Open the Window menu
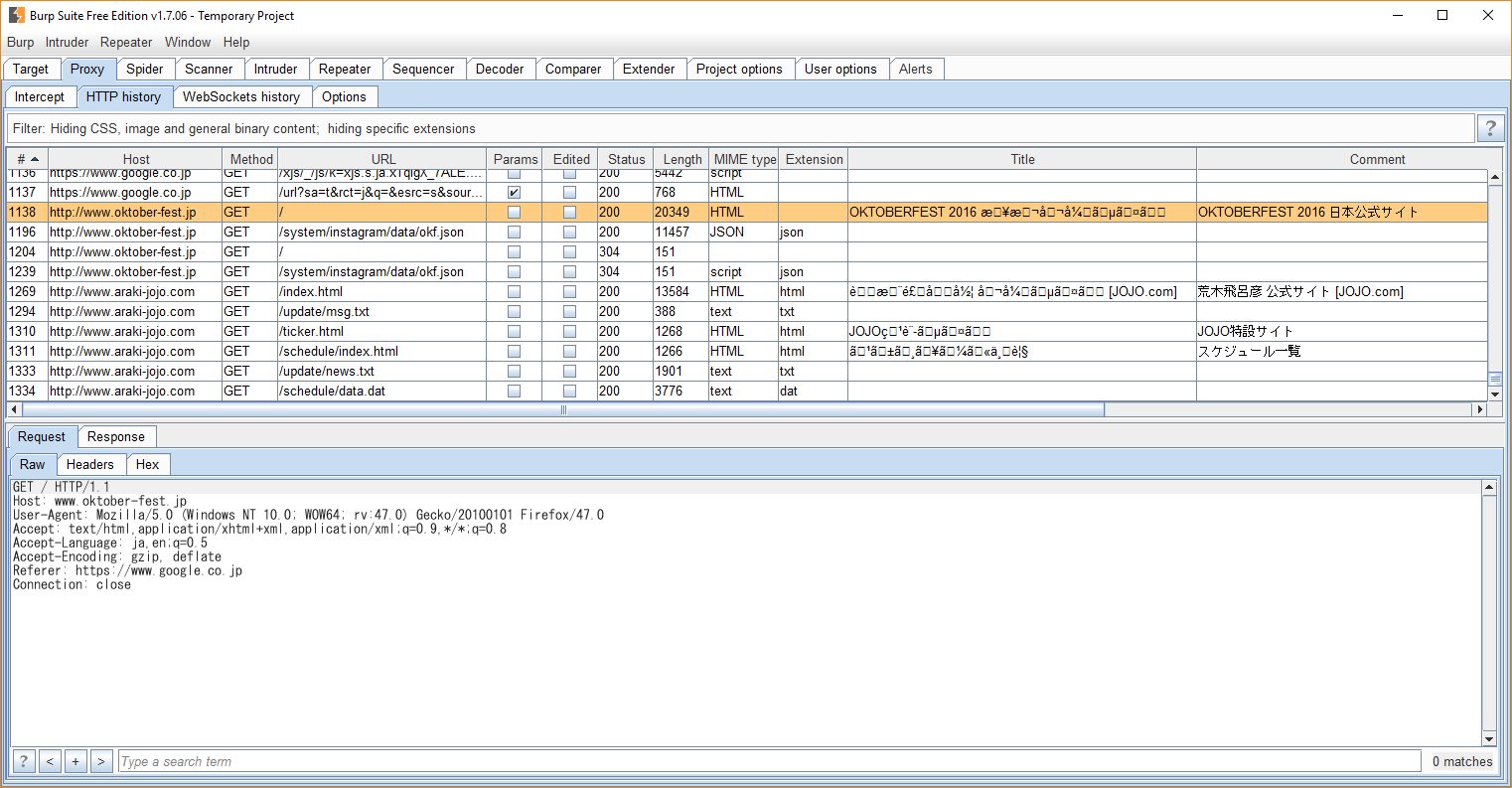The width and height of the screenshot is (1512, 788). point(188,42)
